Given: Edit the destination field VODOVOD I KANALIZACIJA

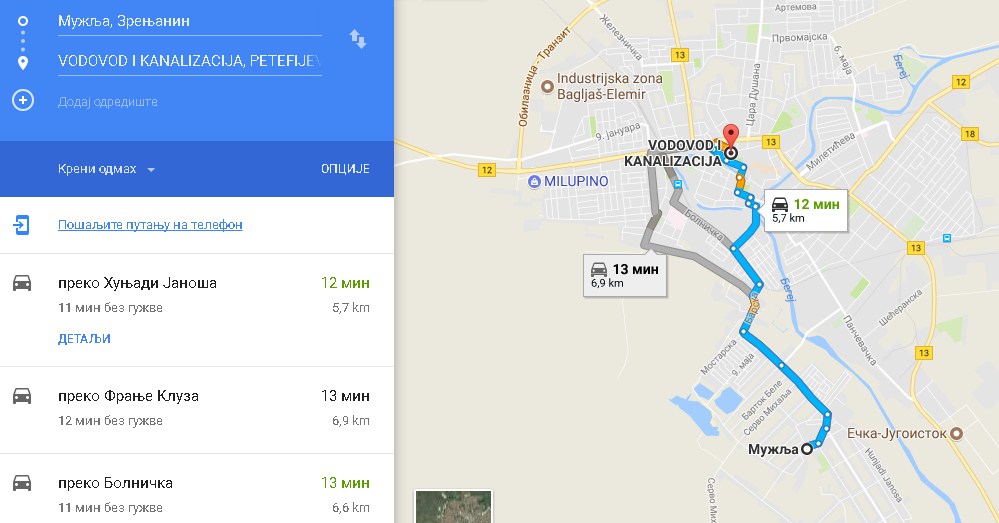Looking at the screenshot, I should coord(189,61).
